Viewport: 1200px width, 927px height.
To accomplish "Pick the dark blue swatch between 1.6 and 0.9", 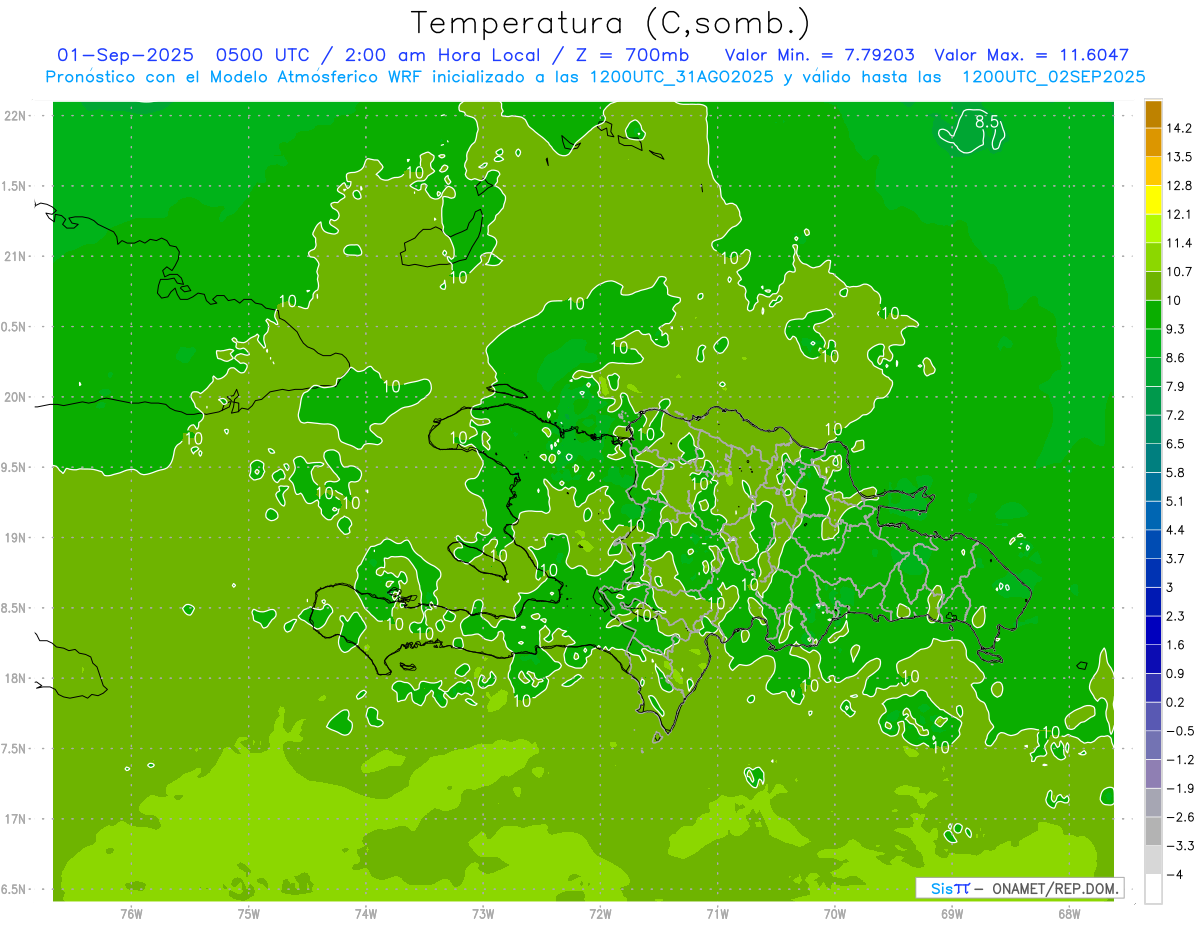I will [x=1153, y=659].
